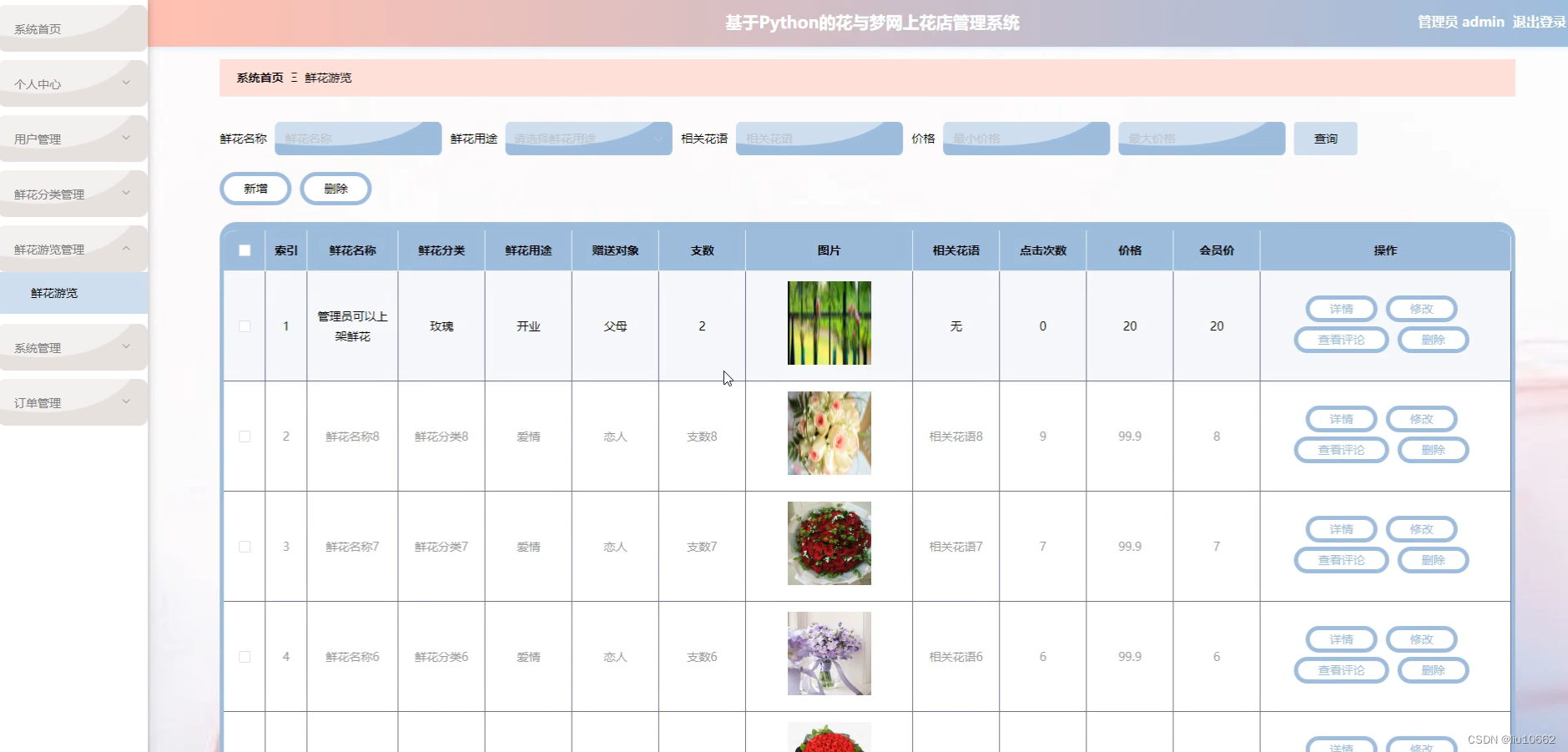Open 详情 for the first flower row
The height and width of the screenshot is (752, 1568).
point(1340,308)
